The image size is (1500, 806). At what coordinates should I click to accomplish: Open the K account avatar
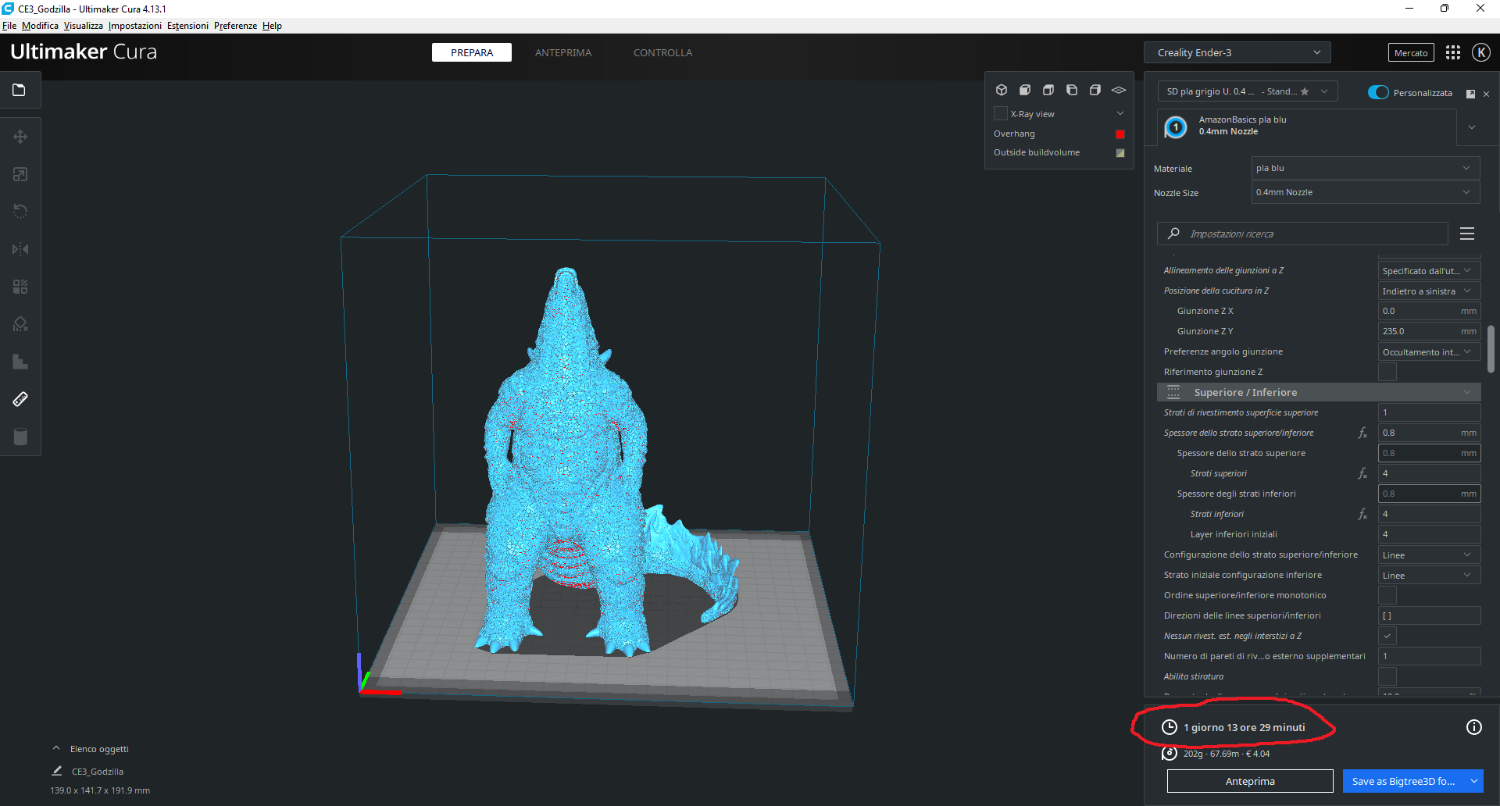pos(1481,52)
